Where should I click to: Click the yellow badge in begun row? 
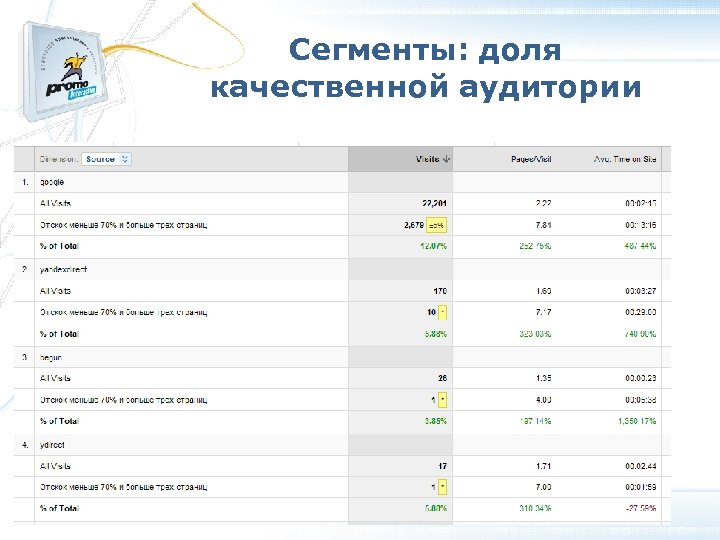(x=442, y=400)
